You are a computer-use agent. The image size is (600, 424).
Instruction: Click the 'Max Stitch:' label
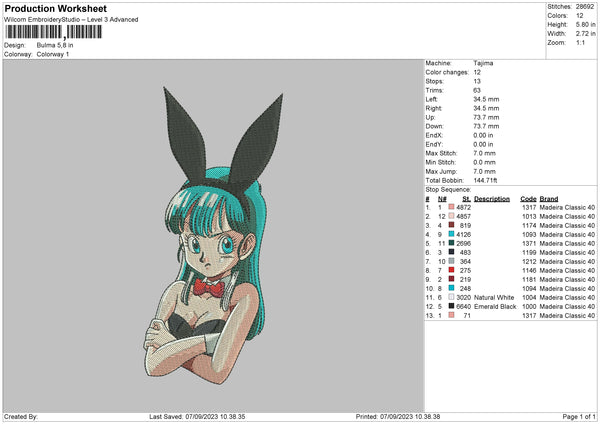[441, 153]
